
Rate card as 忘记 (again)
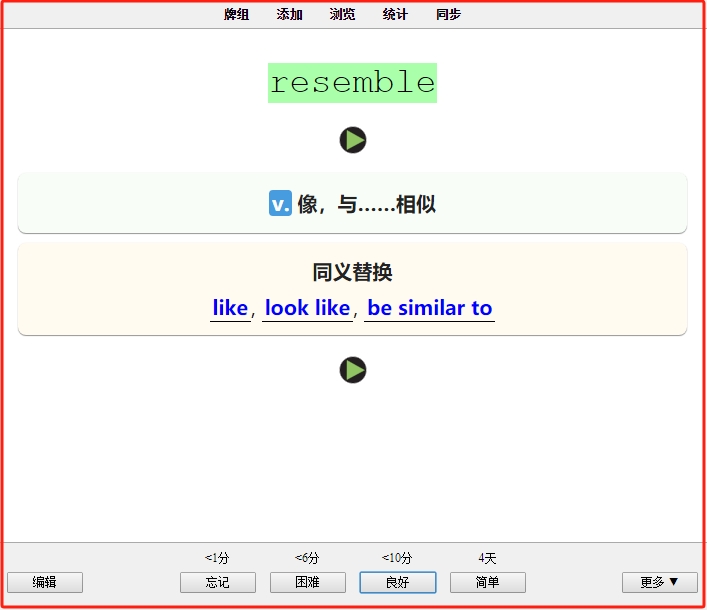(218, 582)
